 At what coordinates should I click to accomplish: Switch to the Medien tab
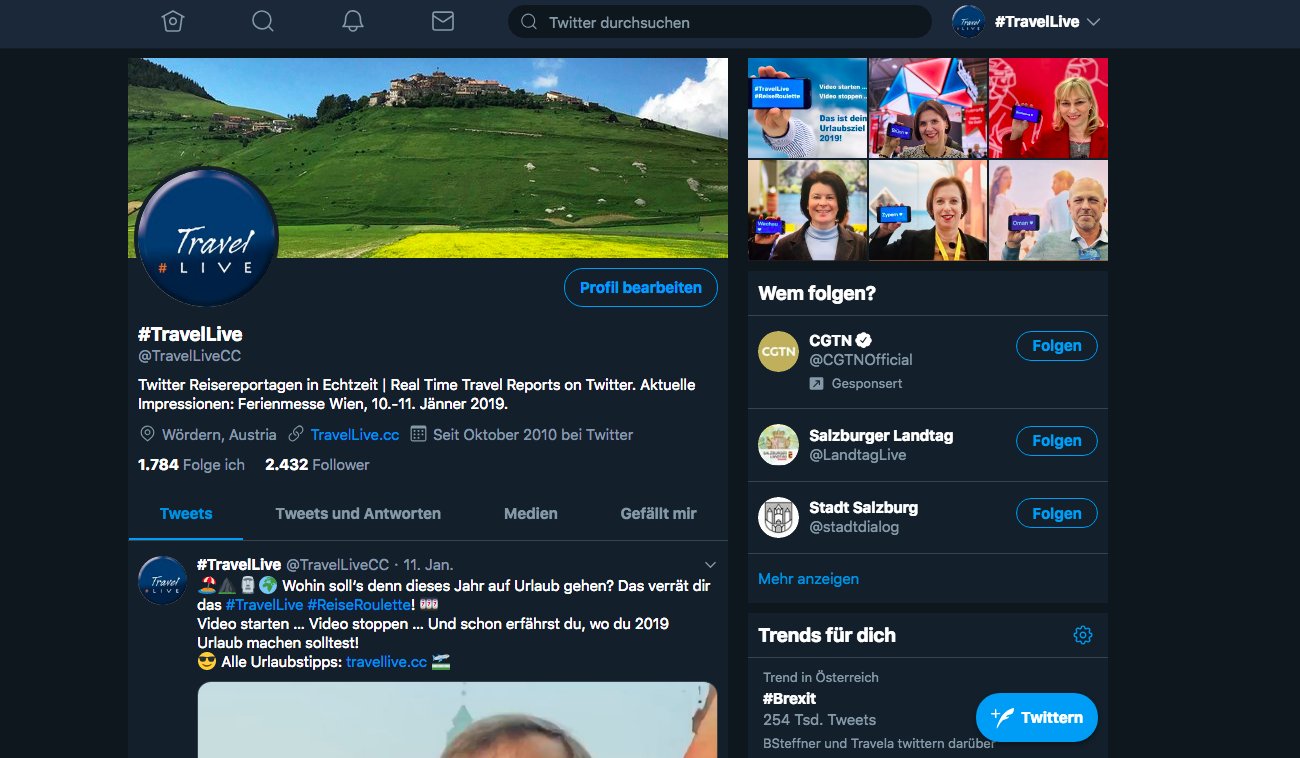[x=531, y=514]
